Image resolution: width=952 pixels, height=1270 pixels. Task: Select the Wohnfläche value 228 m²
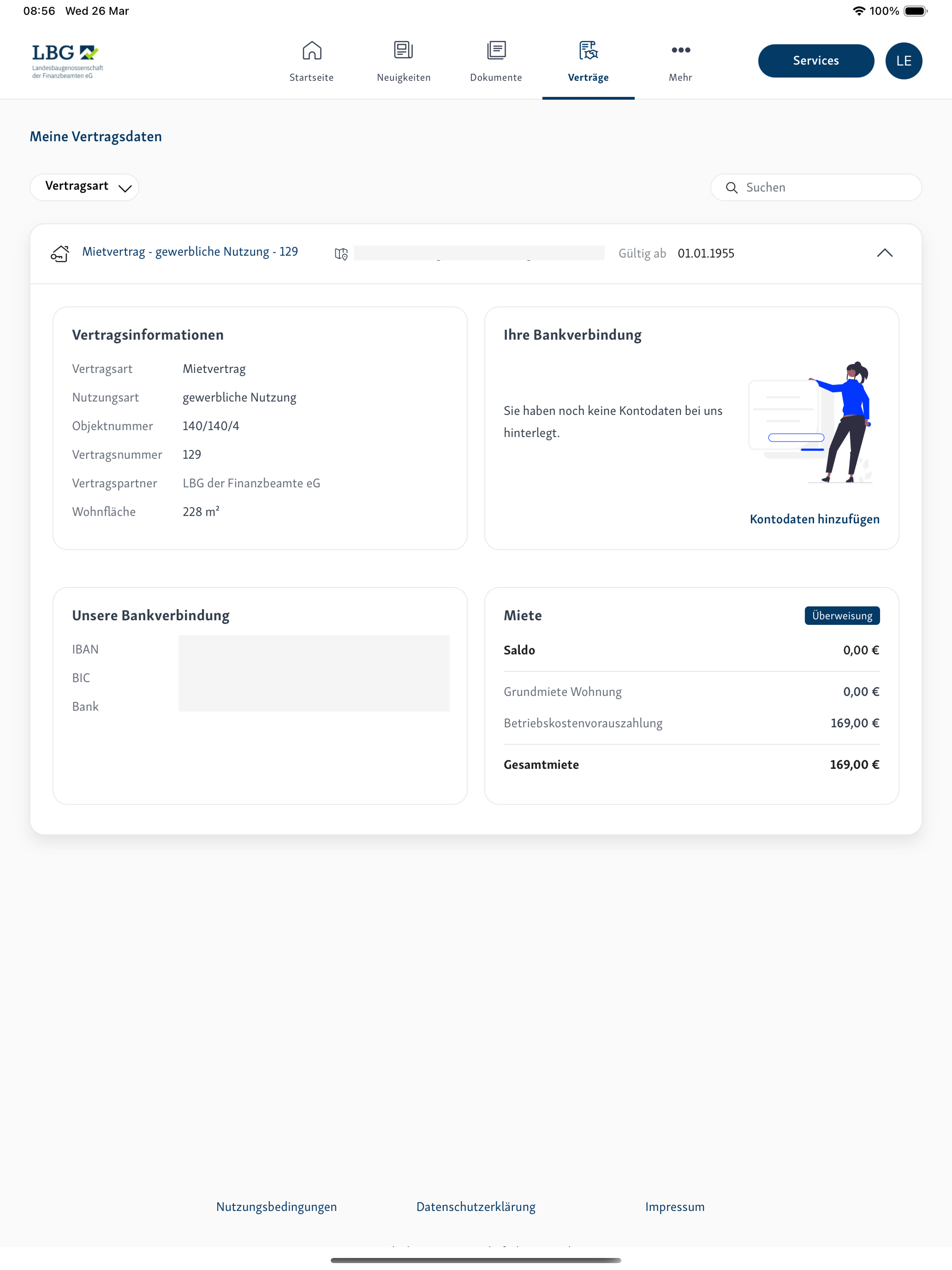click(x=201, y=512)
